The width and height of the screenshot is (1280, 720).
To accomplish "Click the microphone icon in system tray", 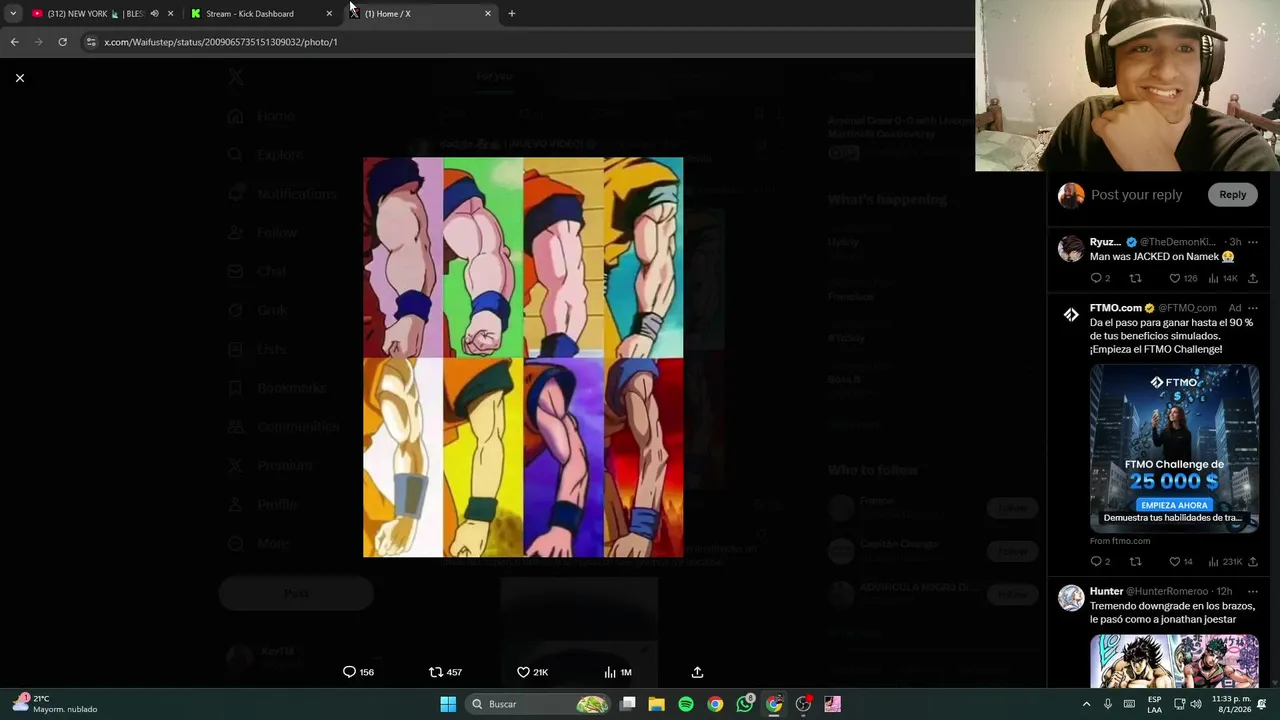I will click(1108, 704).
